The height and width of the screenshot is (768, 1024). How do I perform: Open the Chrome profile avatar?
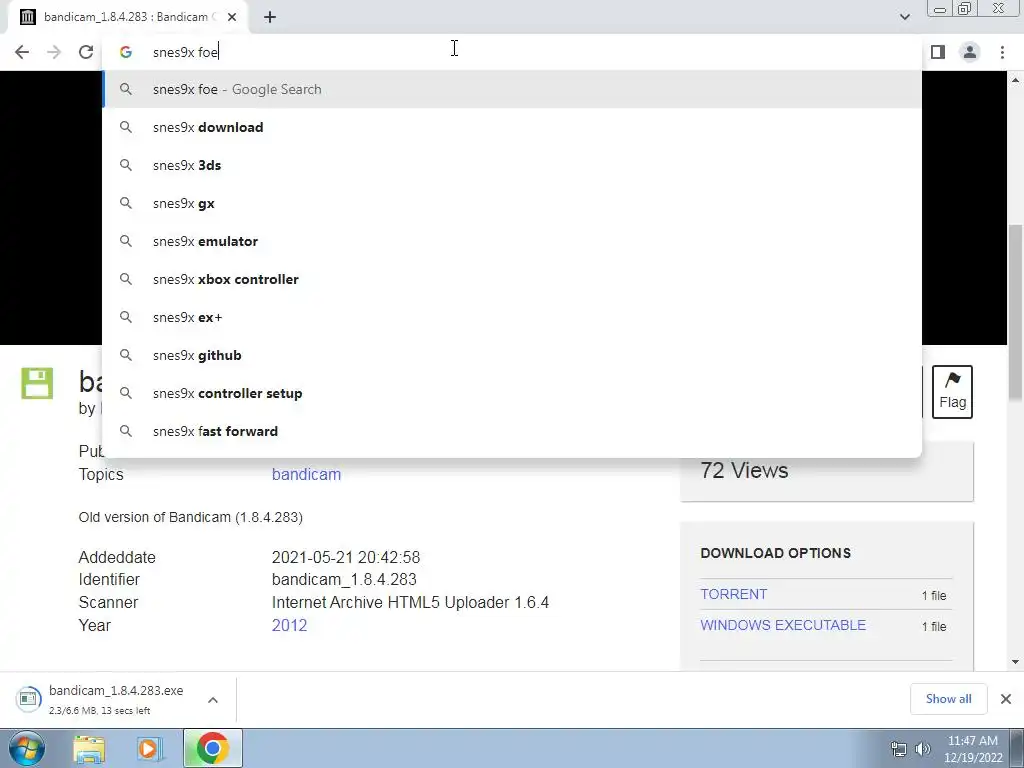pos(970,52)
